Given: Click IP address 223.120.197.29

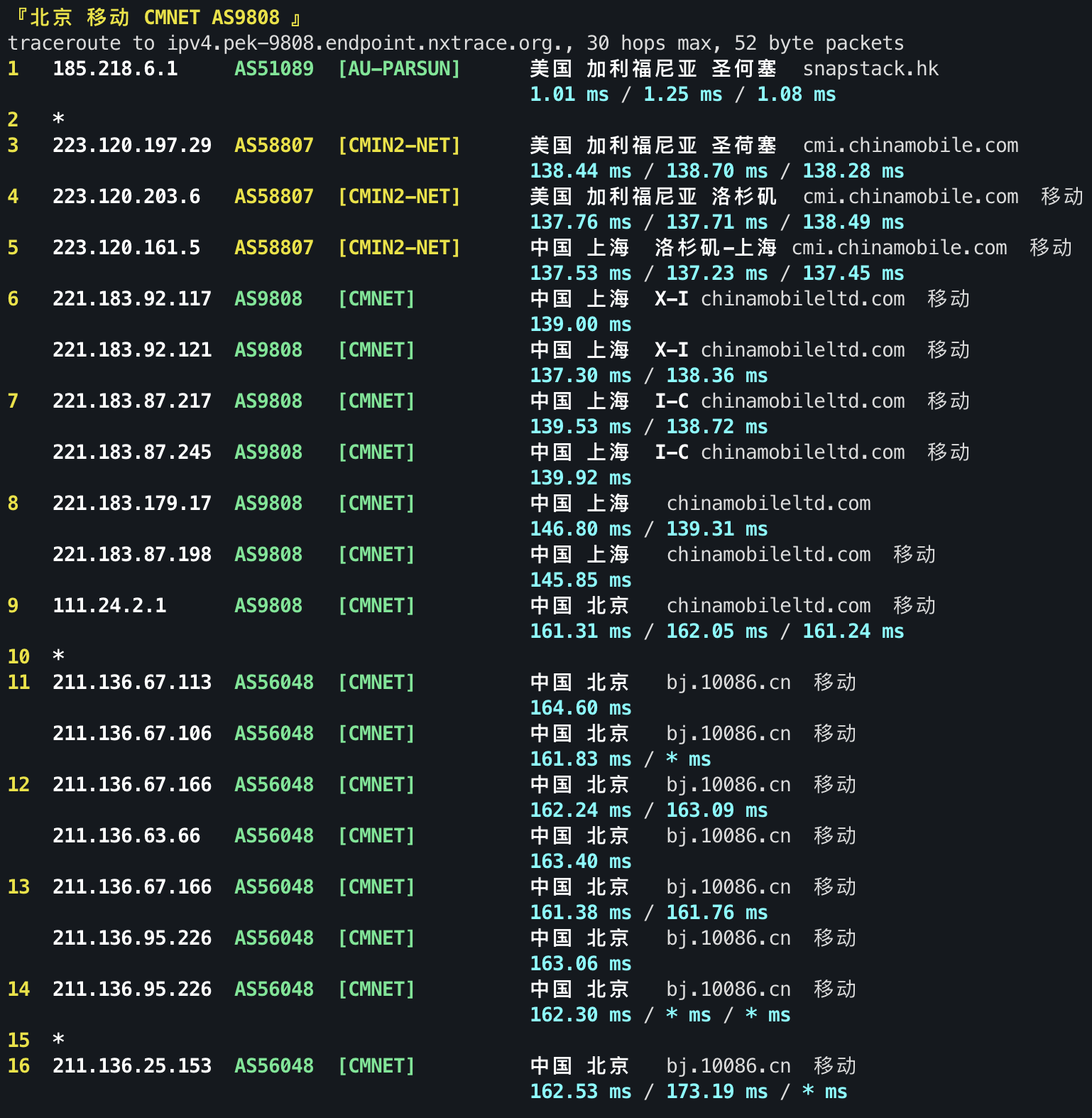Looking at the screenshot, I should [x=132, y=146].
